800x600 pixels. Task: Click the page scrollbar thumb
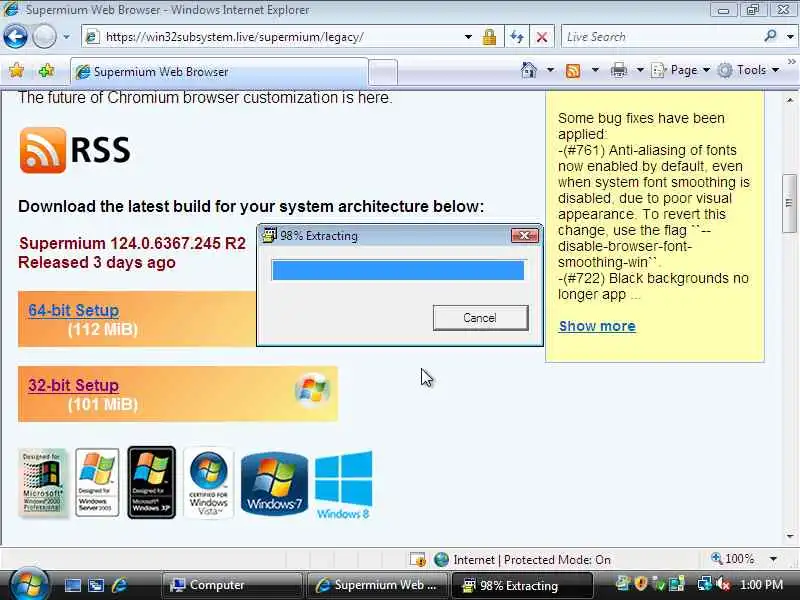coord(789,203)
